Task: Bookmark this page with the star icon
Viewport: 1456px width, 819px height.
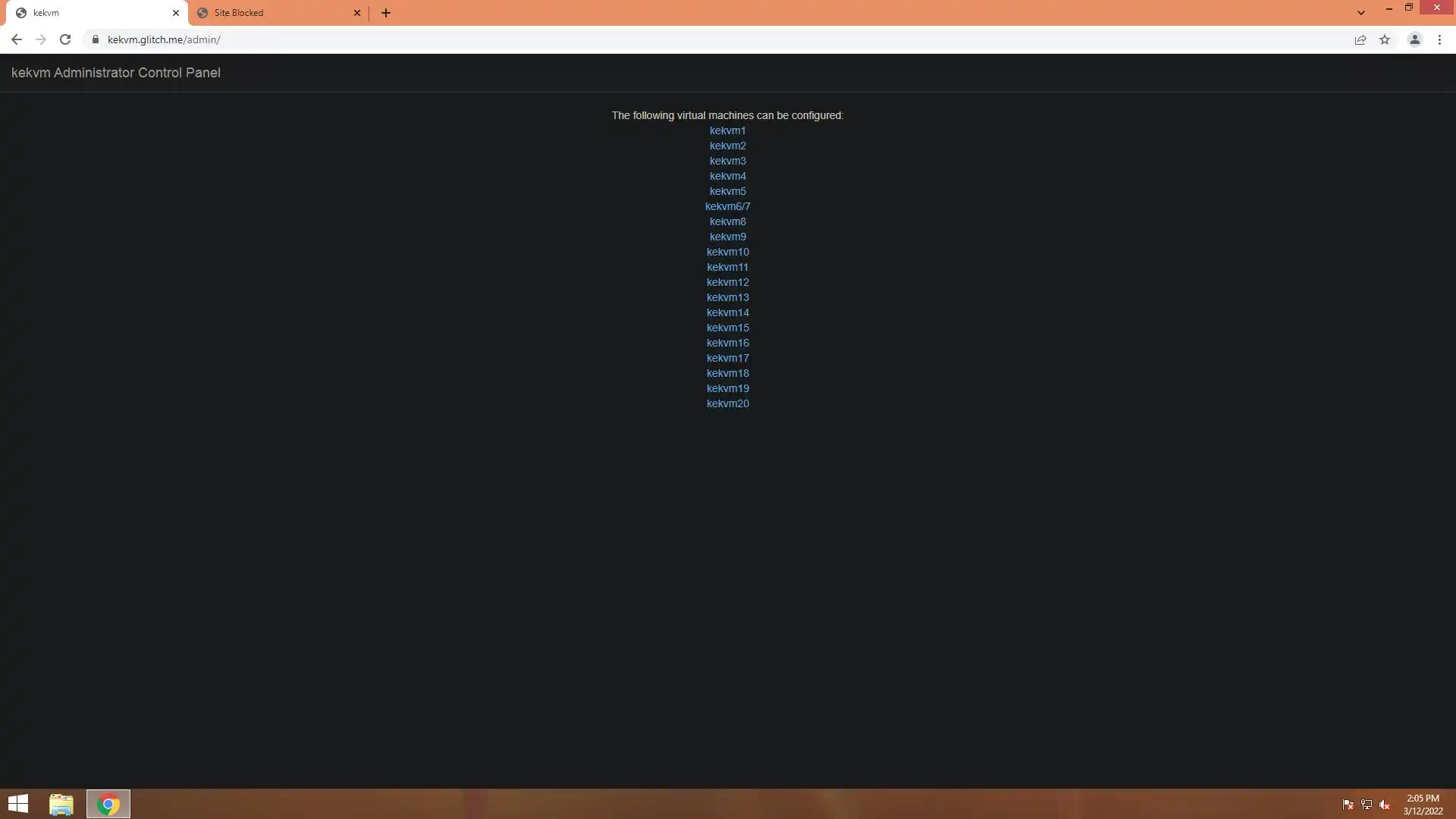Action: 1385,39
